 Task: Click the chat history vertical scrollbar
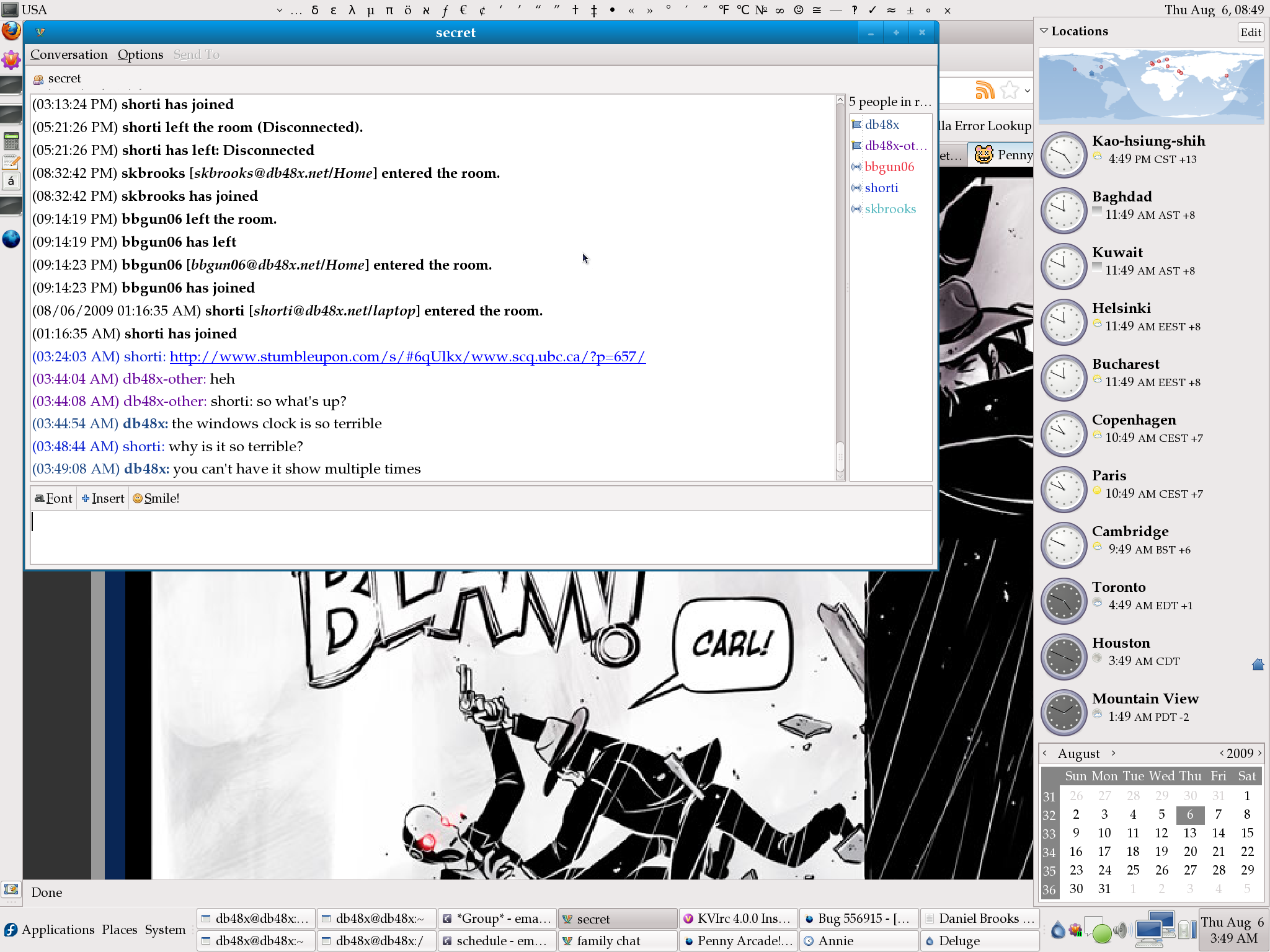840,287
